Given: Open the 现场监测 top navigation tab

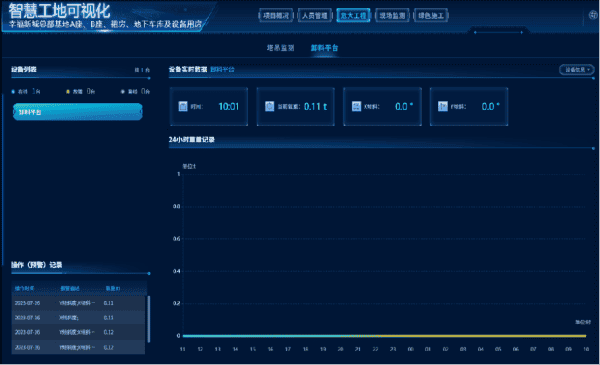Looking at the screenshot, I should pos(392,16).
